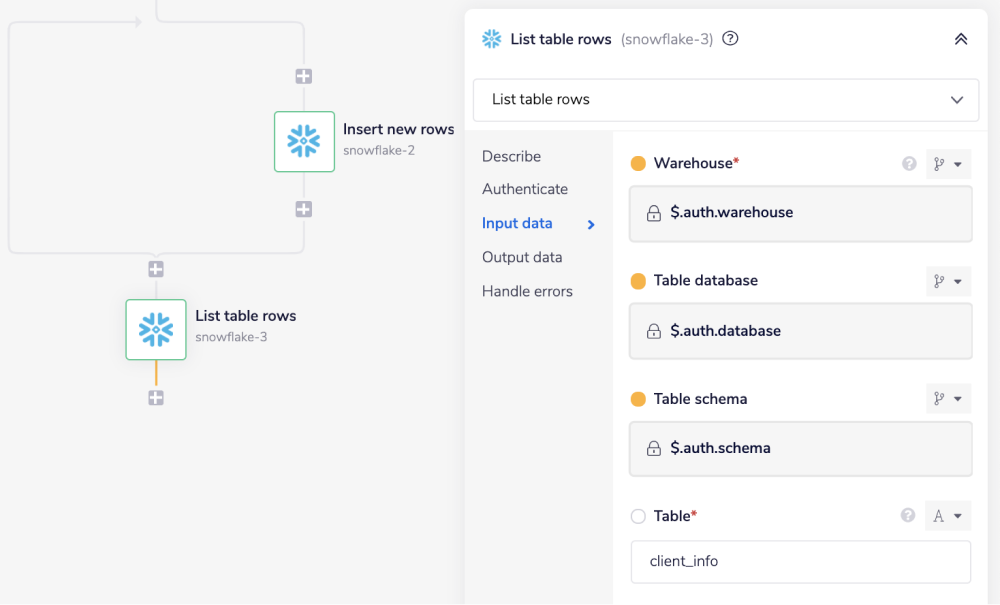Click the empty status circle beside Table
This screenshot has width=1000, height=605.
pos(640,516)
